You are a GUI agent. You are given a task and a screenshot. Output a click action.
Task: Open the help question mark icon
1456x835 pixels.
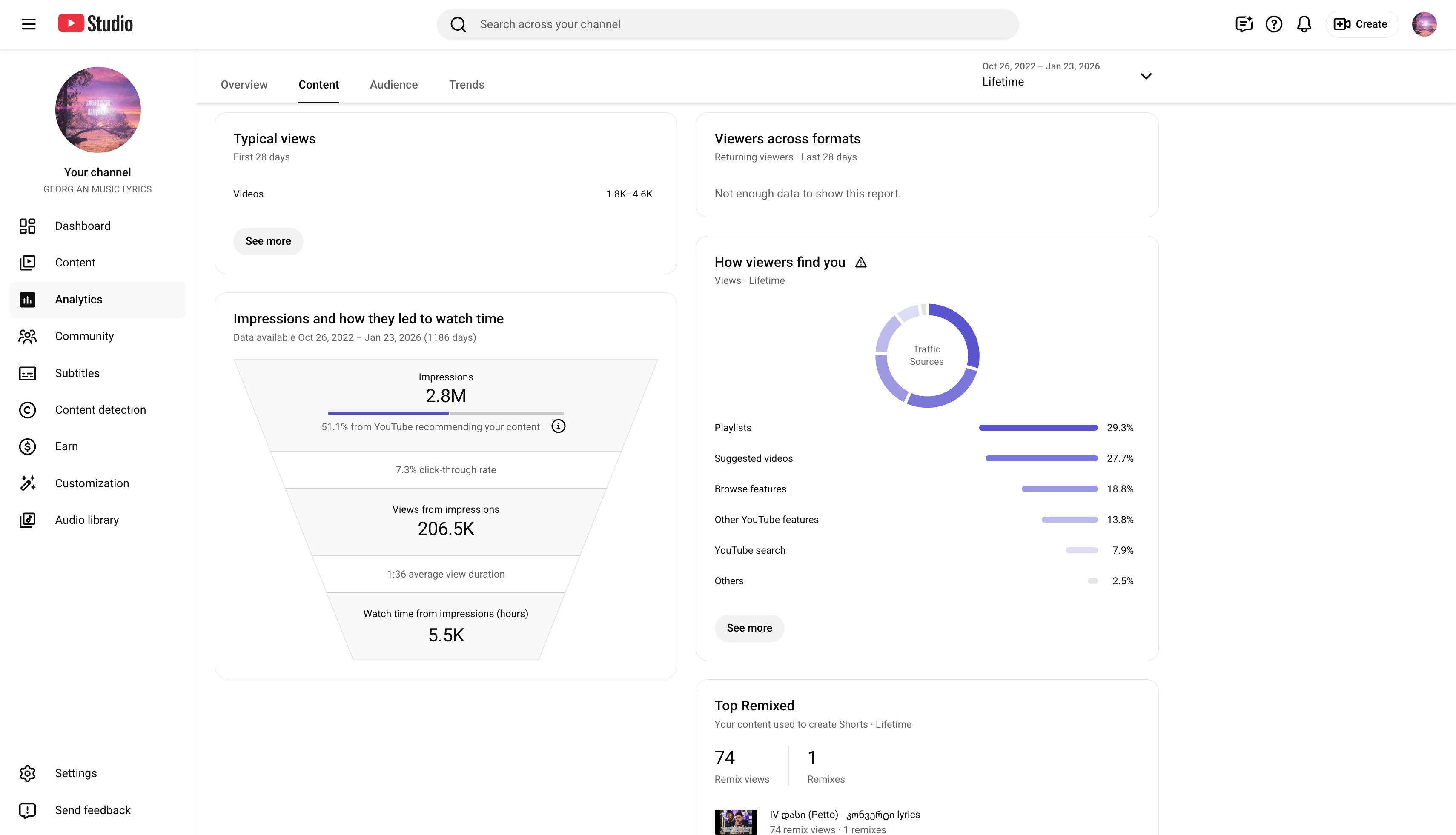[1273, 24]
